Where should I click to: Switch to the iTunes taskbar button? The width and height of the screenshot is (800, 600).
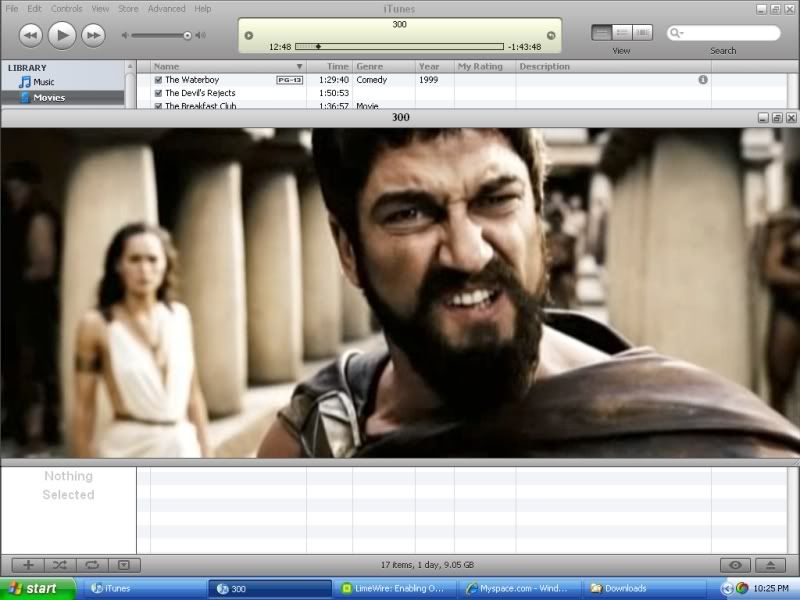coord(143,589)
